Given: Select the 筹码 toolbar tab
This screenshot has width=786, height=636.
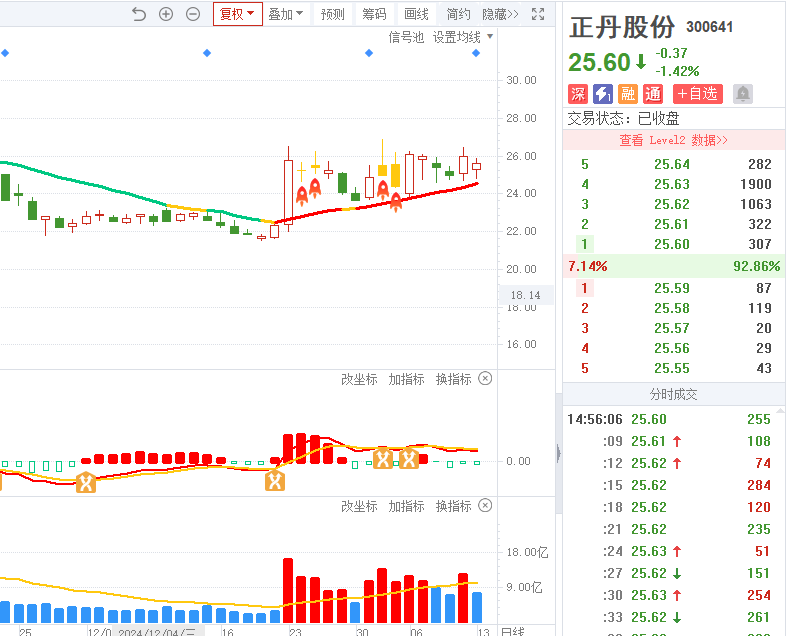Looking at the screenshot, I should pyautogui.click(x=374, y=14).
